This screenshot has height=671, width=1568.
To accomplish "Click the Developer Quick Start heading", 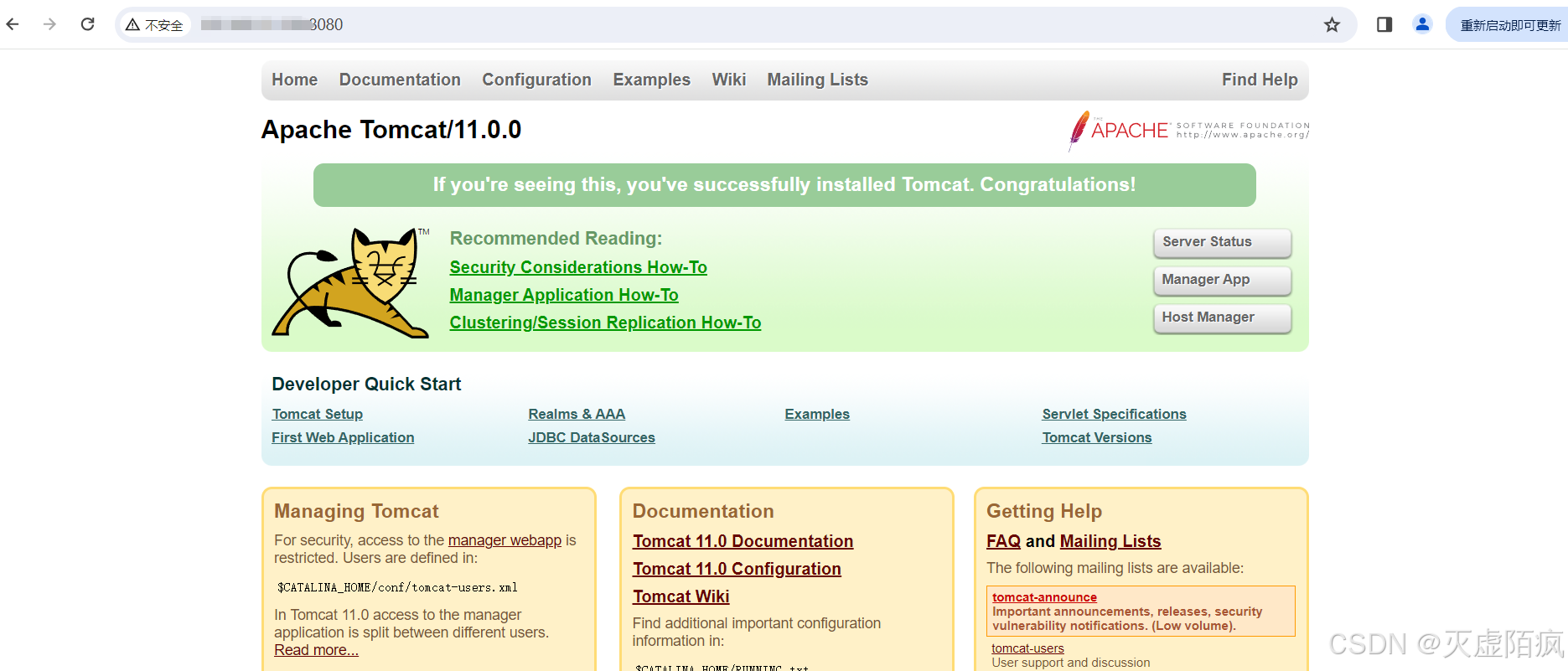I will click(366, 385).
